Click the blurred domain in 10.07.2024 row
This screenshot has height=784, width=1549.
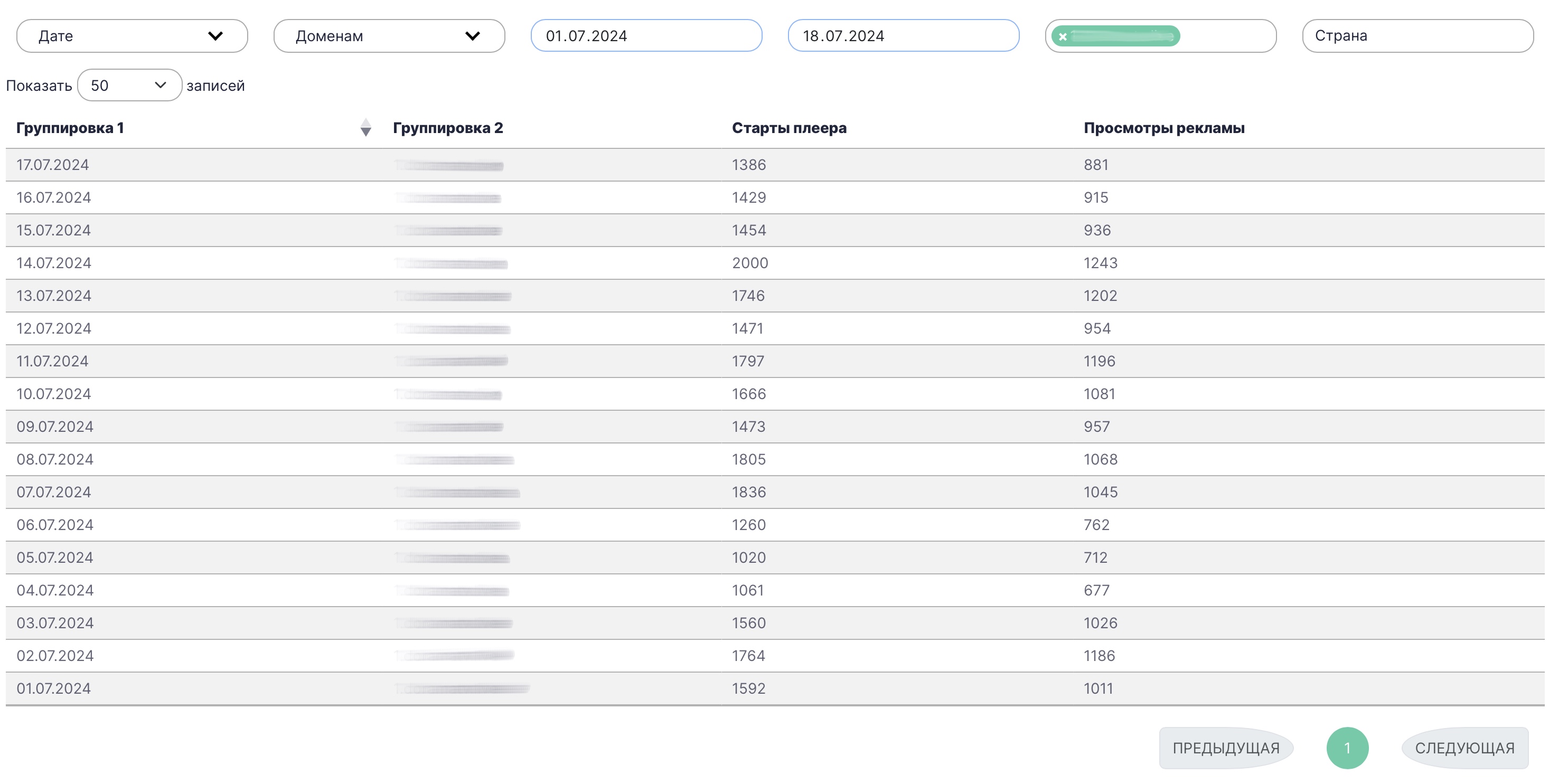coord(448,394)
